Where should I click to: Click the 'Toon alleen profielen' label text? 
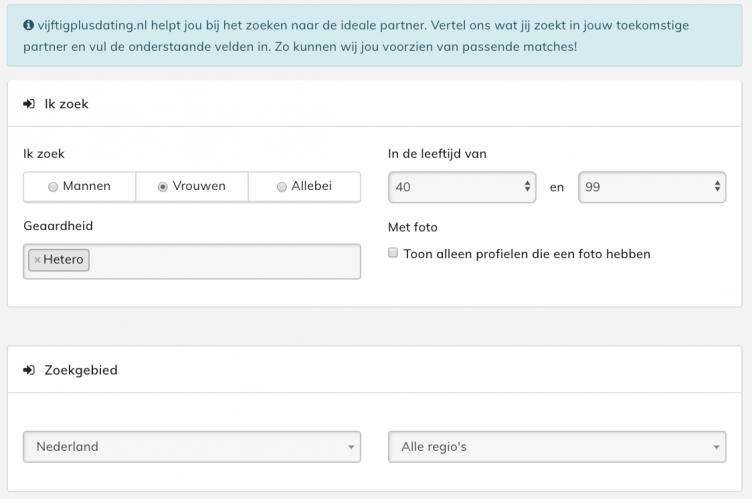click(527, 254)
